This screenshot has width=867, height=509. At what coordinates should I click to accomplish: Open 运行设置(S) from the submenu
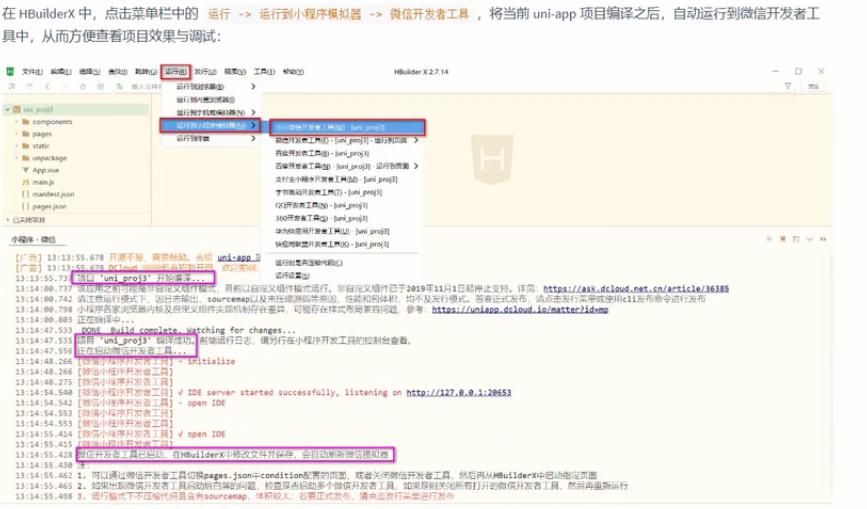345,275
